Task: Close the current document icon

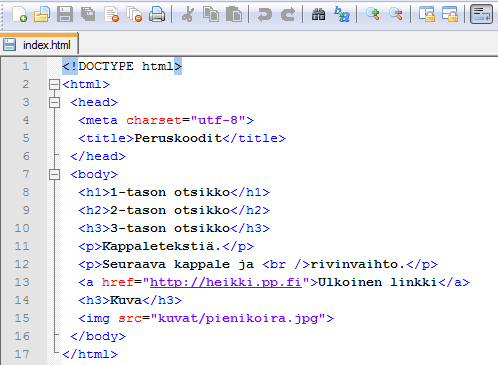Action: (x=111, y=15)
